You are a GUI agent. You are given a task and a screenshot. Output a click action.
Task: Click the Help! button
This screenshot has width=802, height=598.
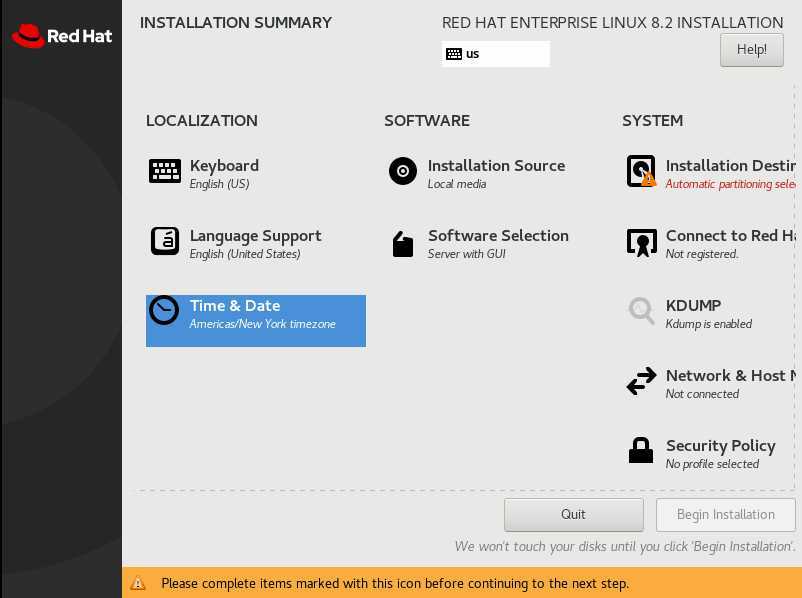coord(751,50)
